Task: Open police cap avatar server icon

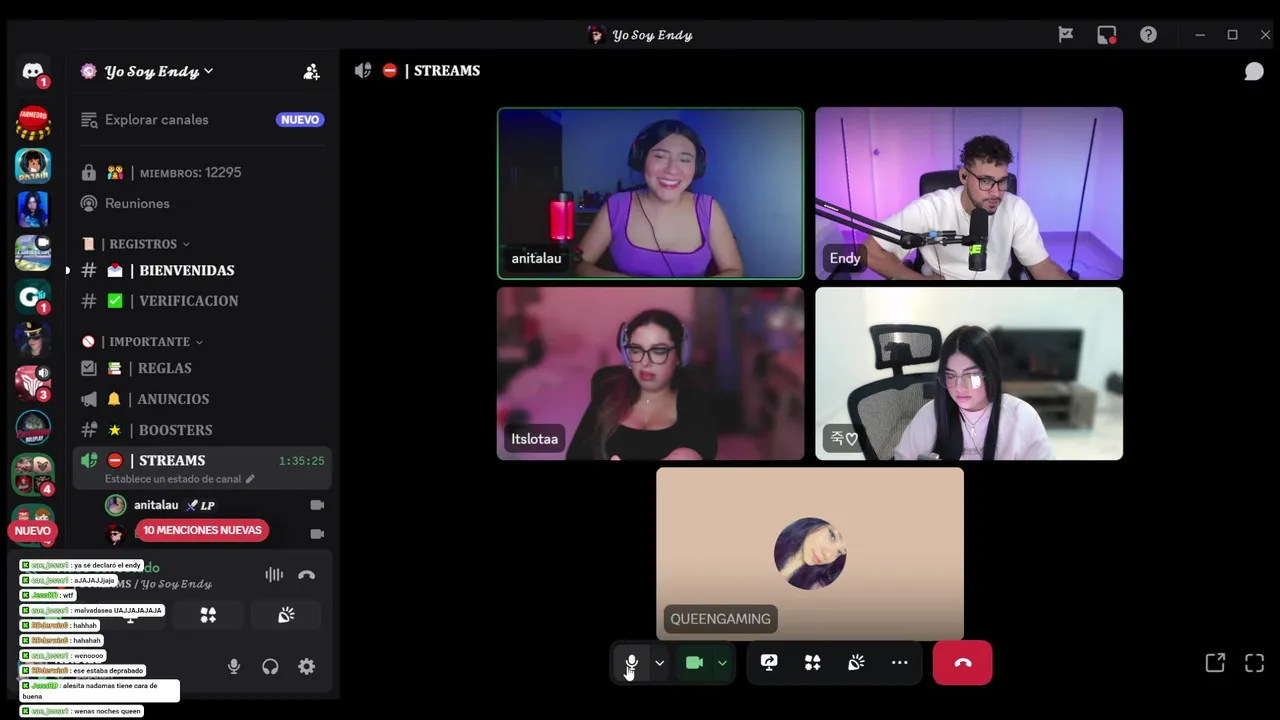Action: [x=33, y=341]
